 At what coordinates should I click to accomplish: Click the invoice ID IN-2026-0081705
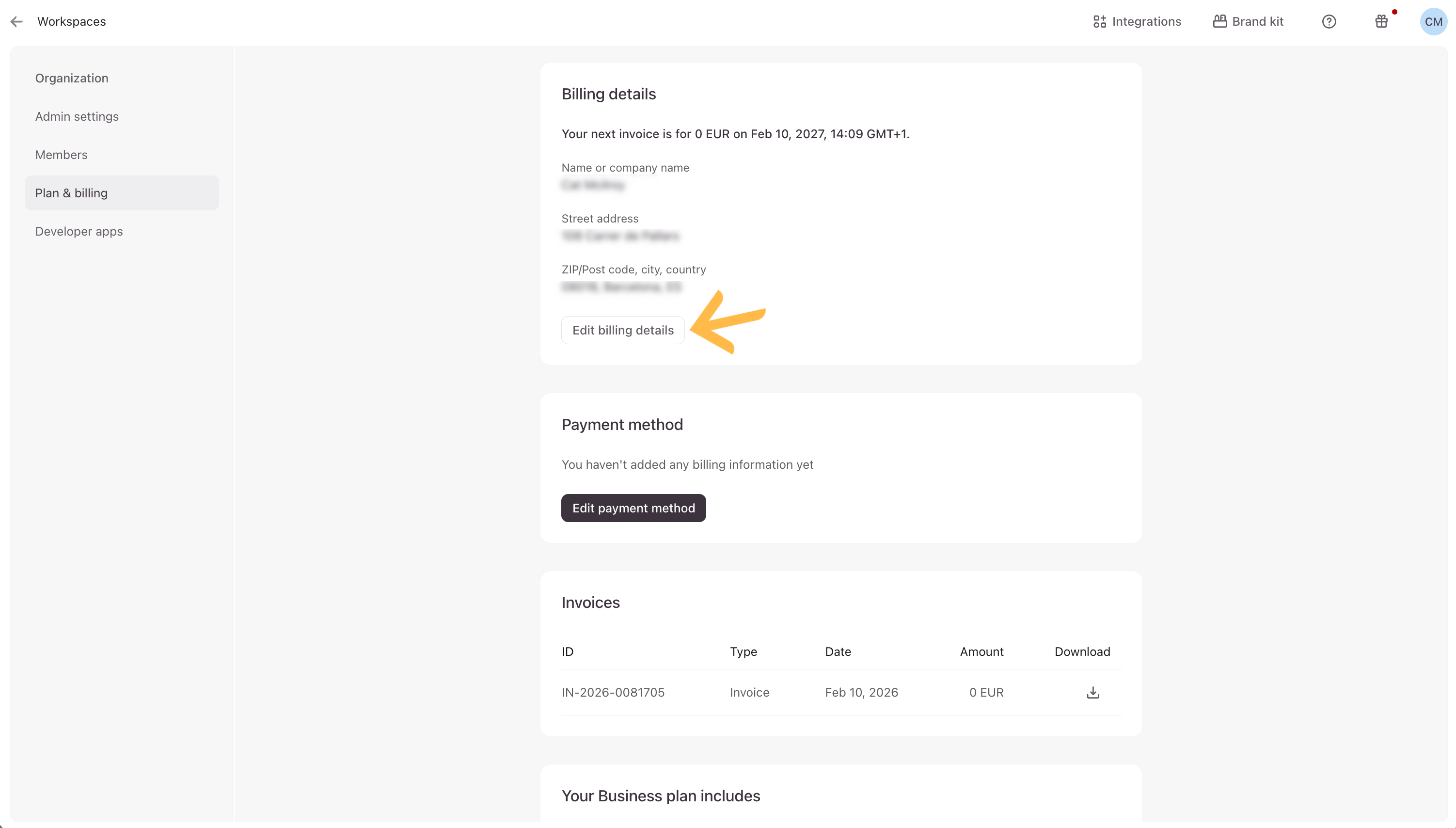pyautogui.click(x=613, y=693)
